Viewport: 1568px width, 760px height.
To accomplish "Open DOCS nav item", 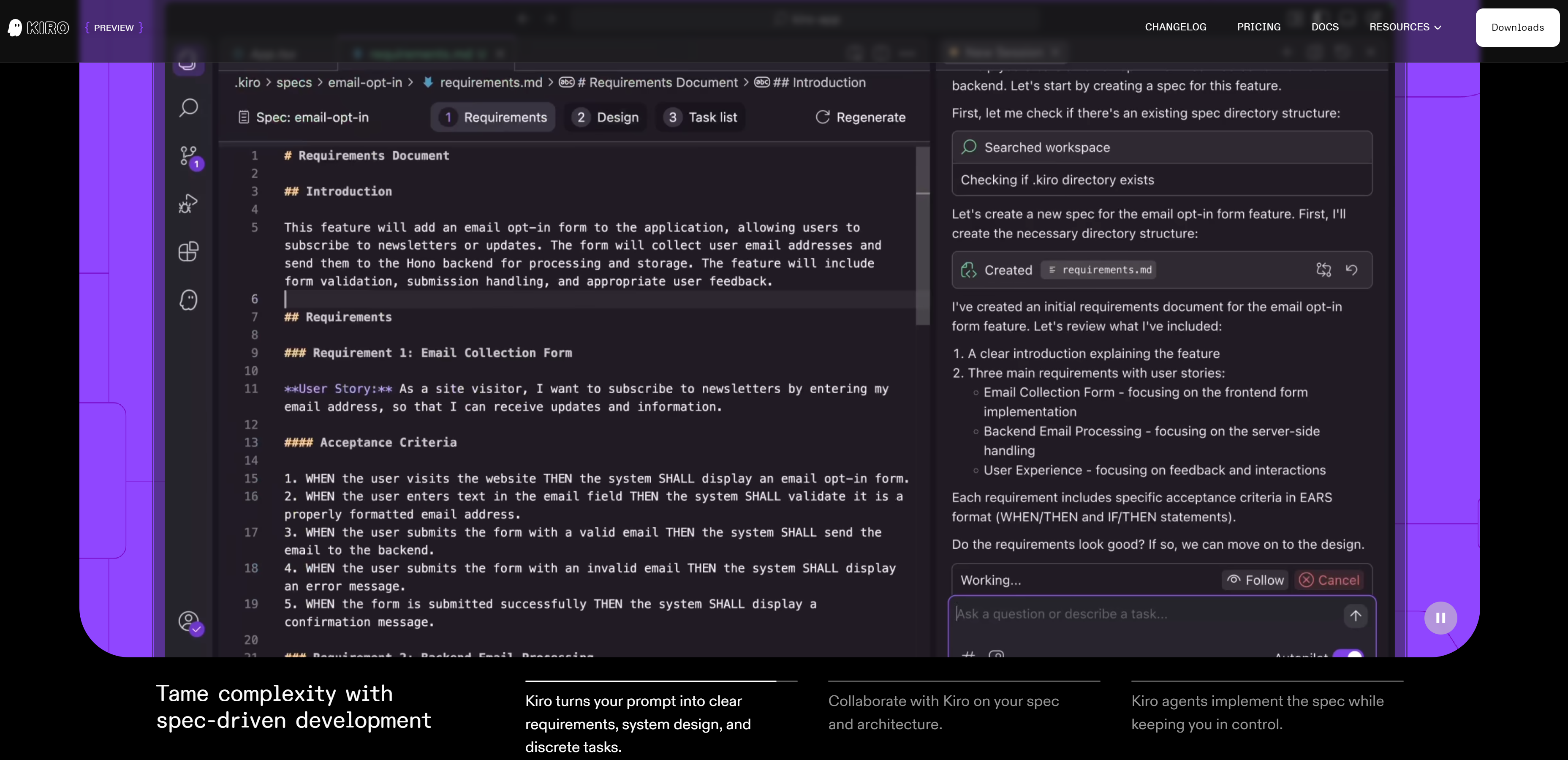I will [x=1324, y=27].
